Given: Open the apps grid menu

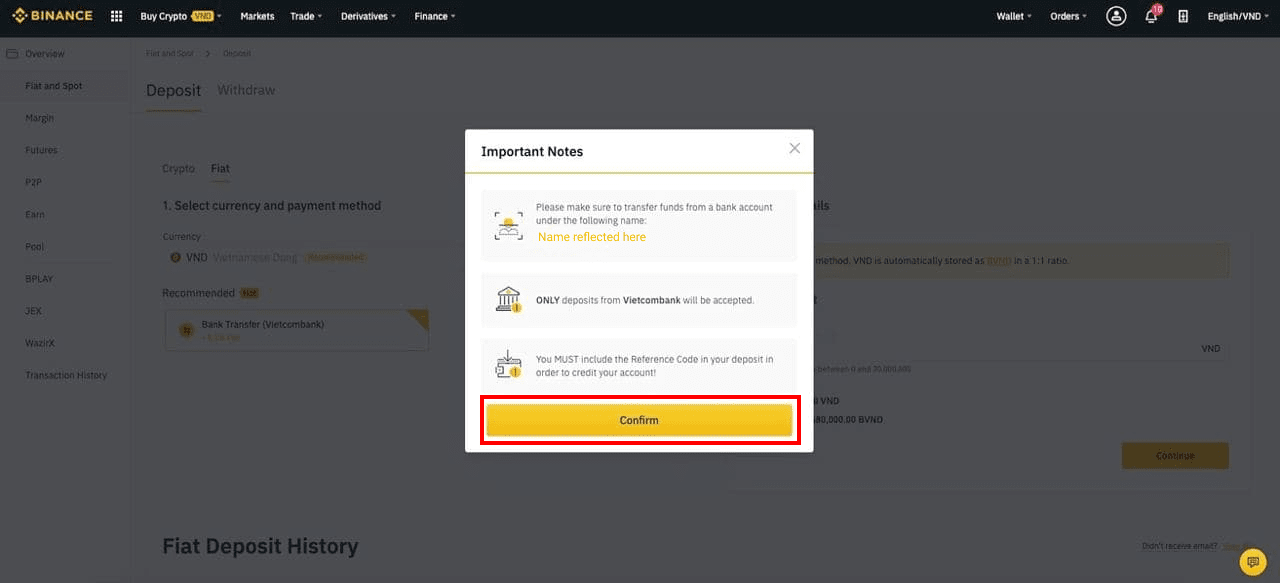Looking at the screenshot, I should point(116,16).
